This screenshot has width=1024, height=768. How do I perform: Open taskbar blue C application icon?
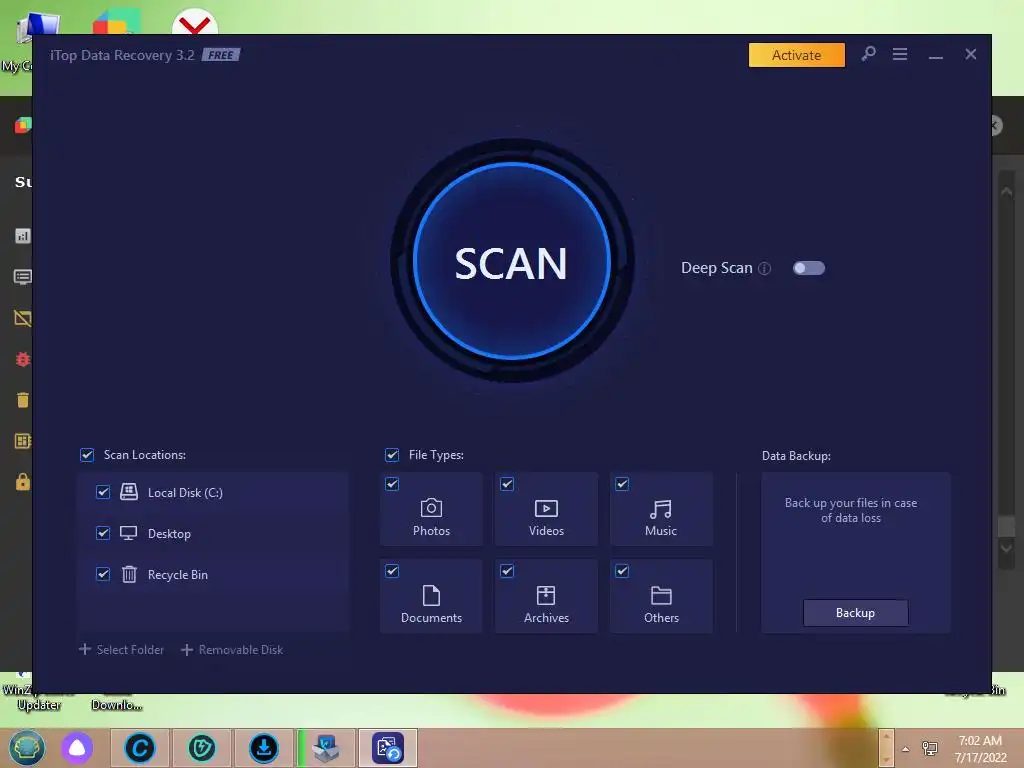point(140,748)
